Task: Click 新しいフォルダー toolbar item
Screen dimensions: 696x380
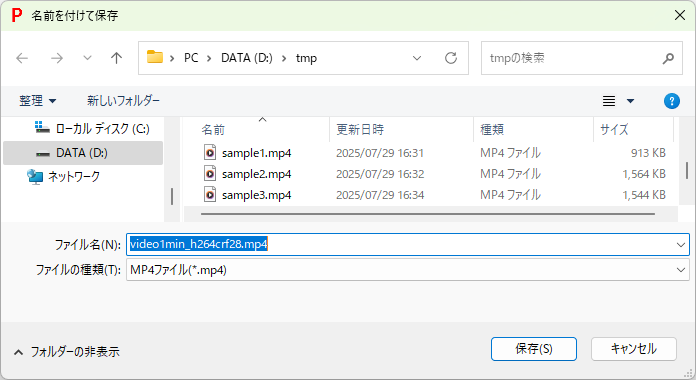Action: tap(123, 101)
